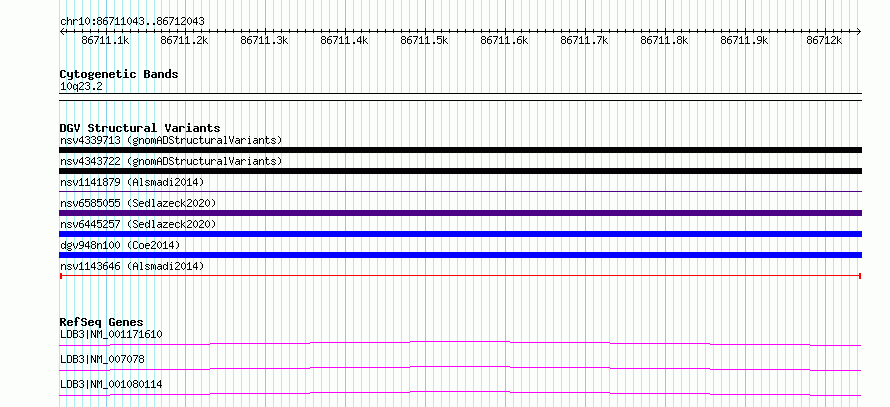Open variant nsv4343722 (gnomADStructuralVariants) label
The height and width of the screenshot is (407, 890).
pyautogui.click(x=171, y=161)
